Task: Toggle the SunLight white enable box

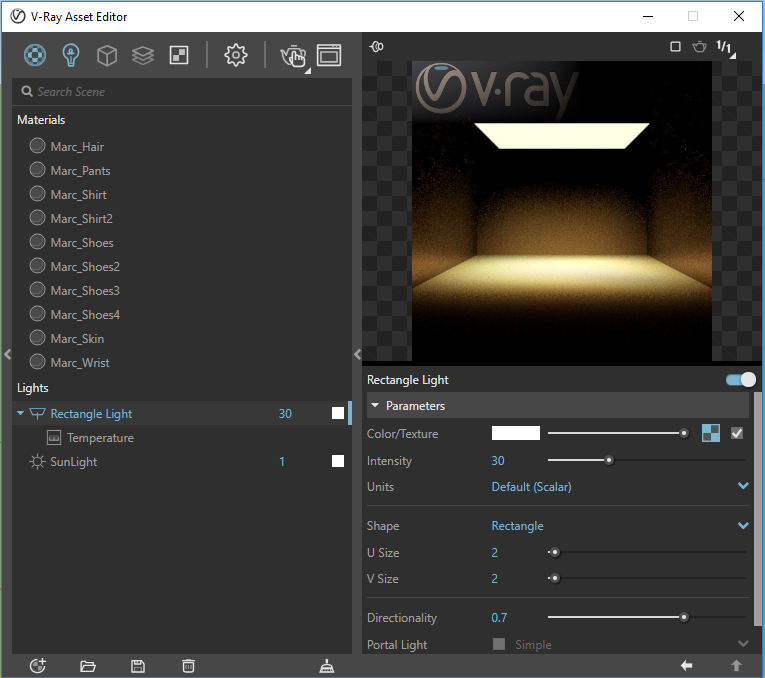Action: coord(338,461)
